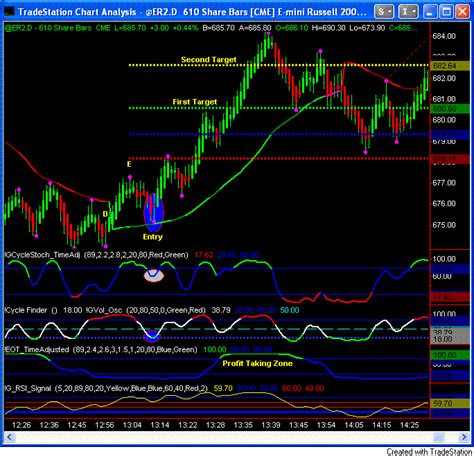Screen dimensions: 474x456
Task: Select the yellow dotted Second Target line
Action: tap(278, 65)
